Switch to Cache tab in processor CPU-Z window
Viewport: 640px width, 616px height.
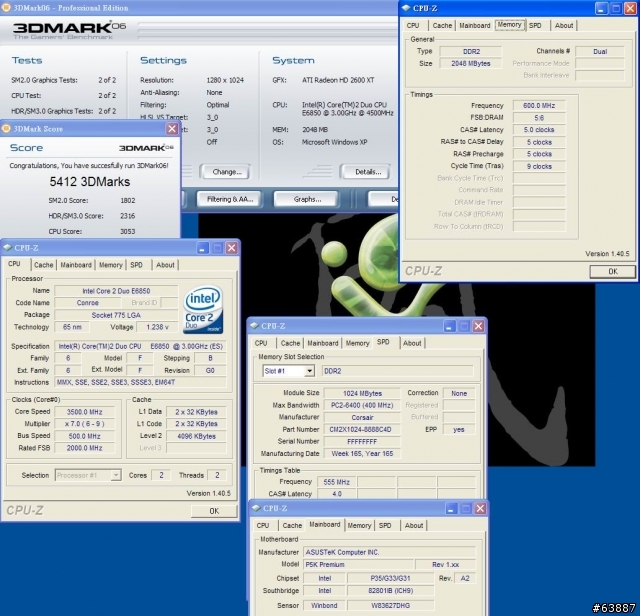click(44, 265)
